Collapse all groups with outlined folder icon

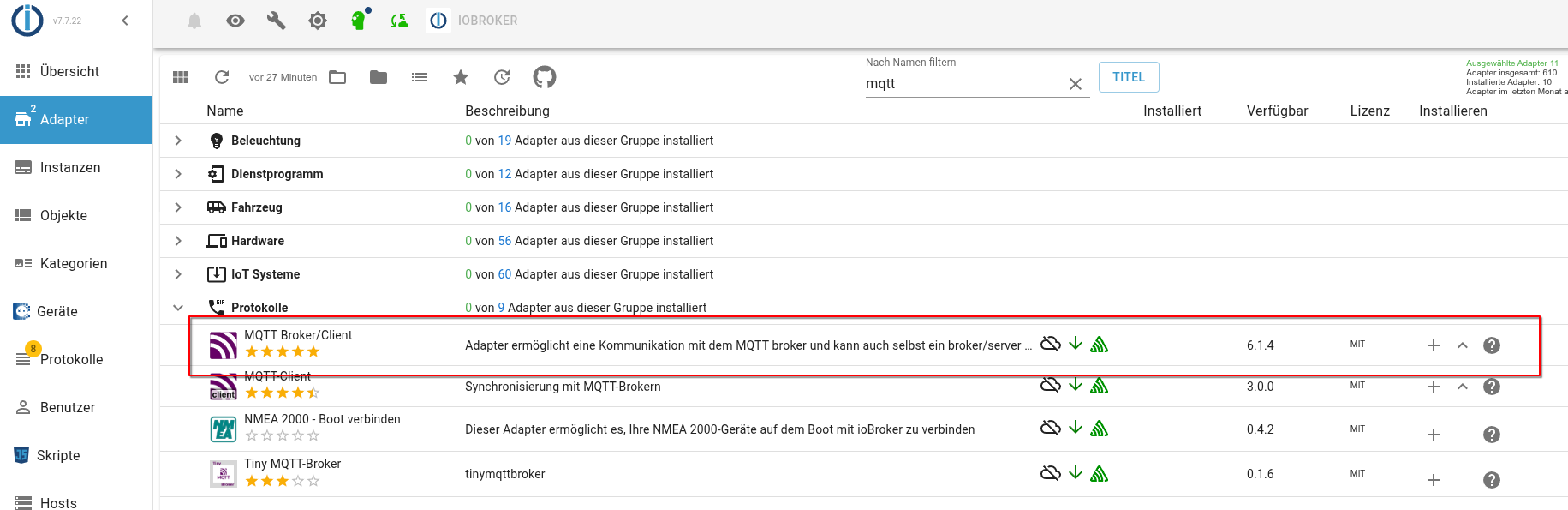point(337,77)
